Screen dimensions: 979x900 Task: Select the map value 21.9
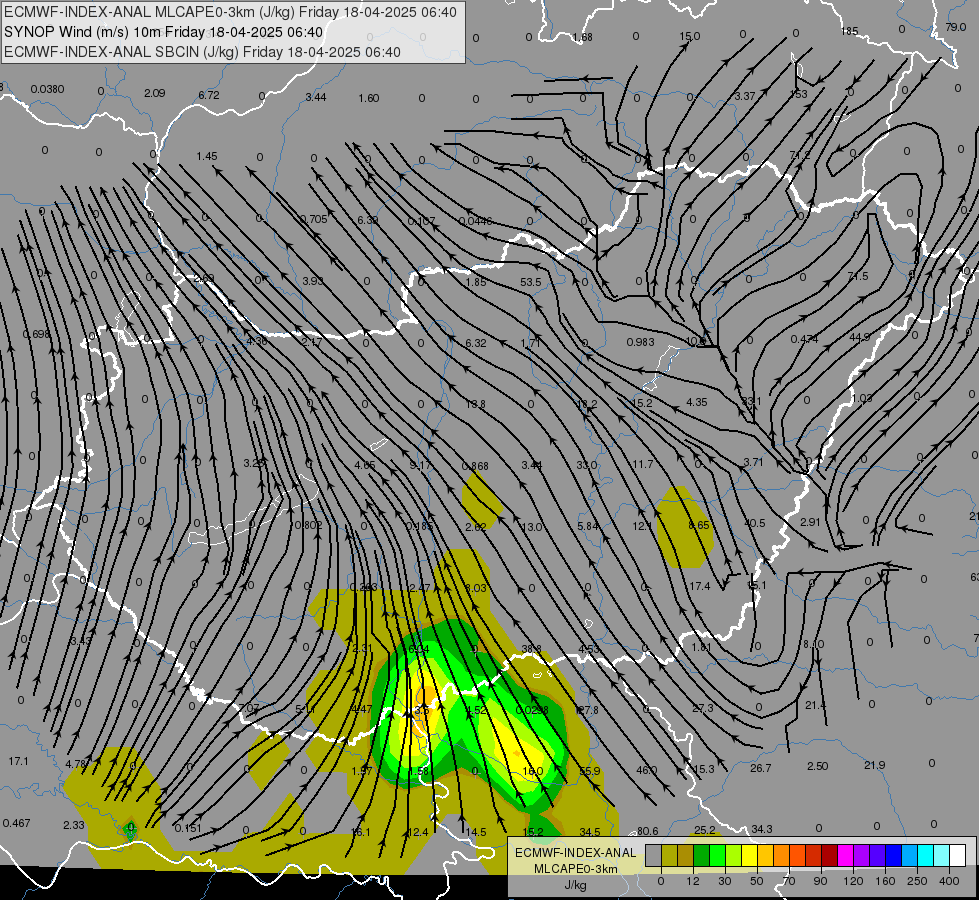click(875, 765)
